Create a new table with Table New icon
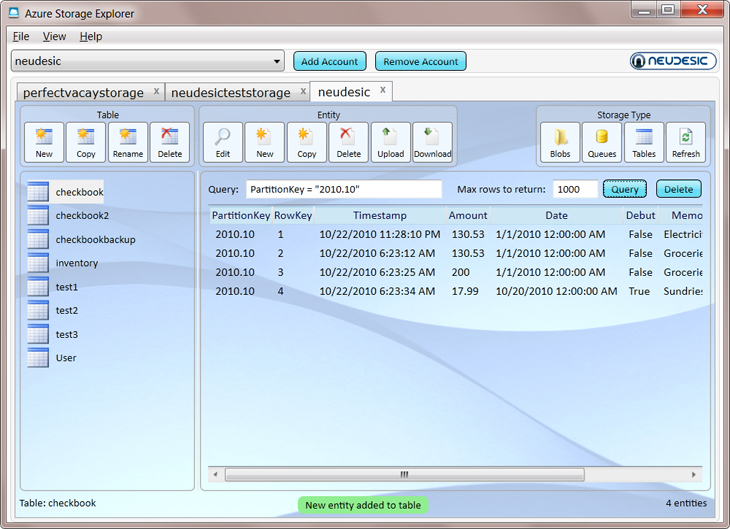The width and height of the screenshot is (730, 529). [44, 142]
